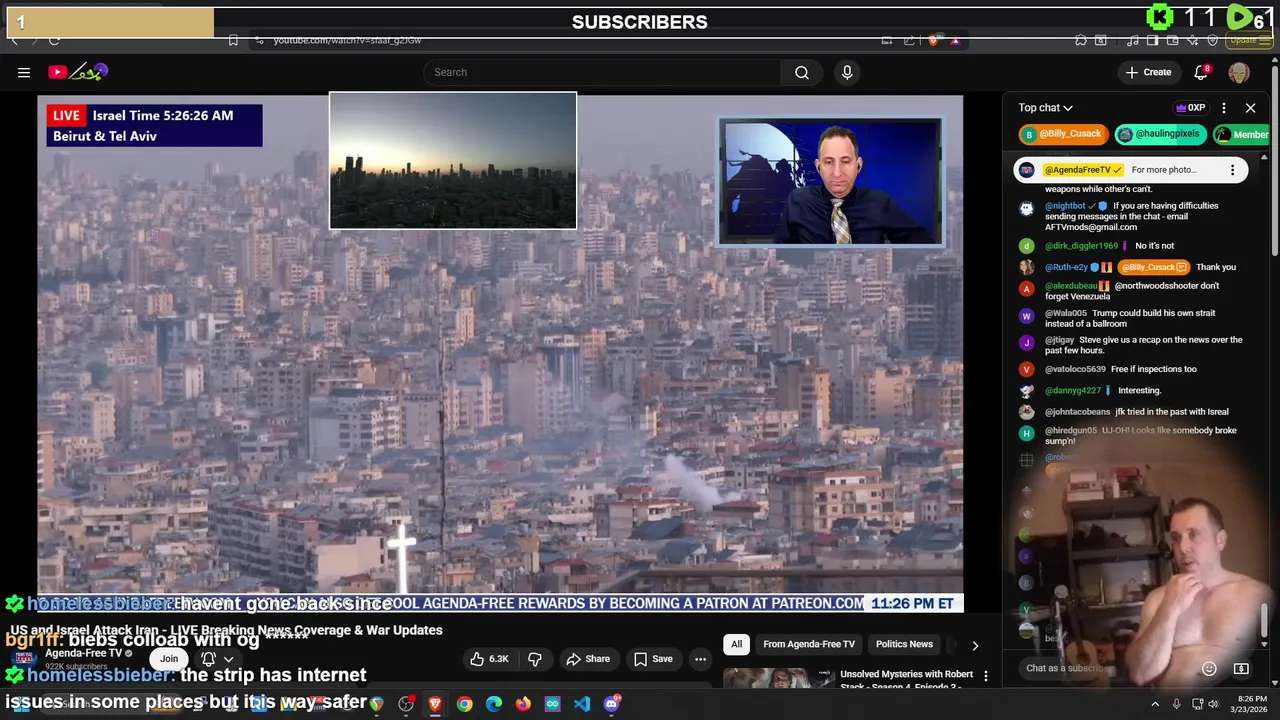This screenshot has width=1280, height=720.
Task: Save the video to a playlist
Action: point(652,659)
